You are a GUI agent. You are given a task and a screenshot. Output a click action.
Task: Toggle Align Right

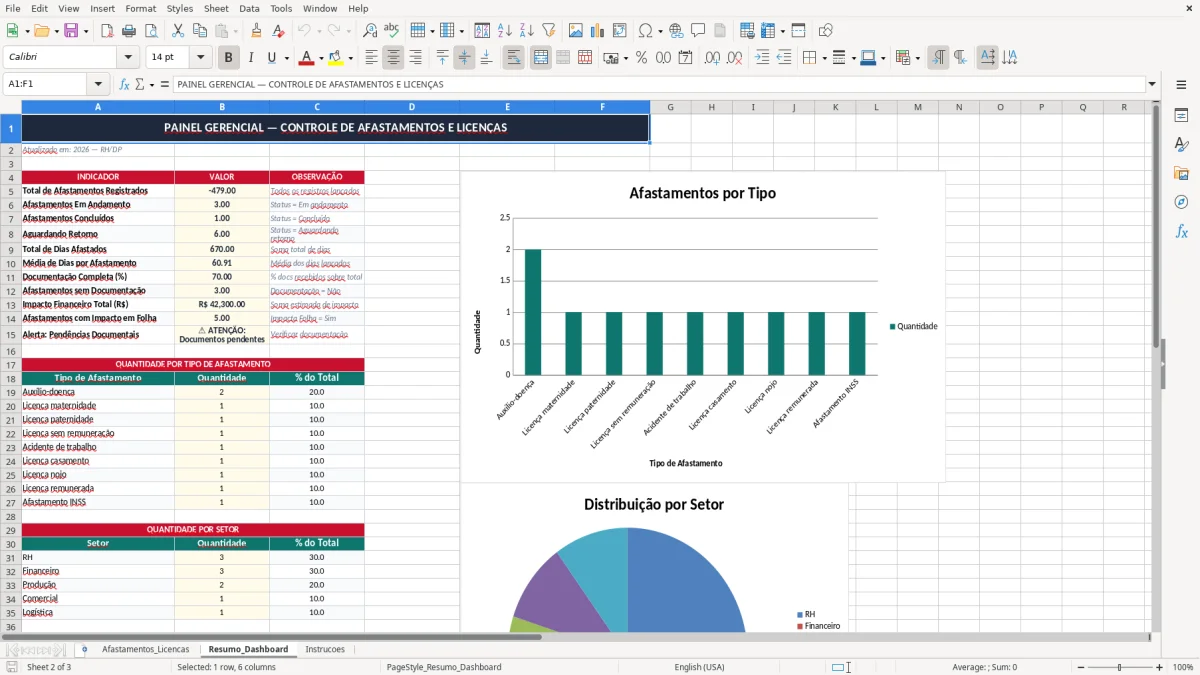click(x=416, y=58)
